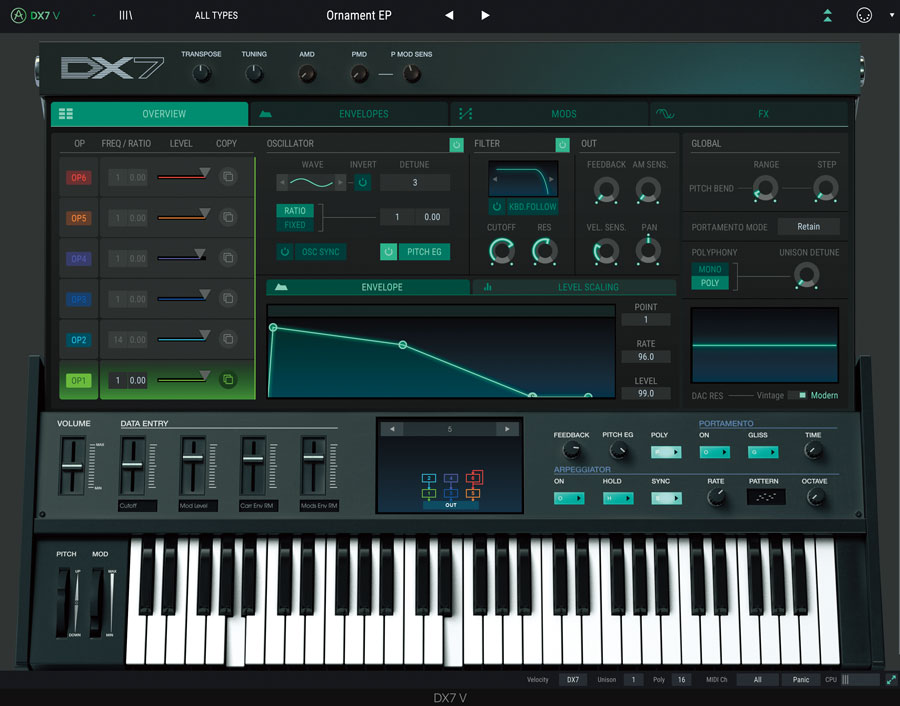
Task: Open the preset browser library icon
Action: [x=126, y=15]
